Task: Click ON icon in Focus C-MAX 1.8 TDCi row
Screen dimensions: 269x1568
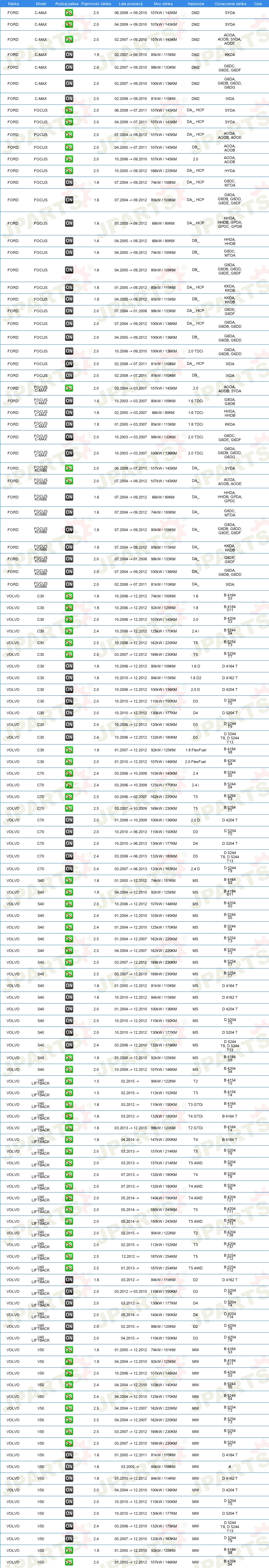Action: pos(69,424)
